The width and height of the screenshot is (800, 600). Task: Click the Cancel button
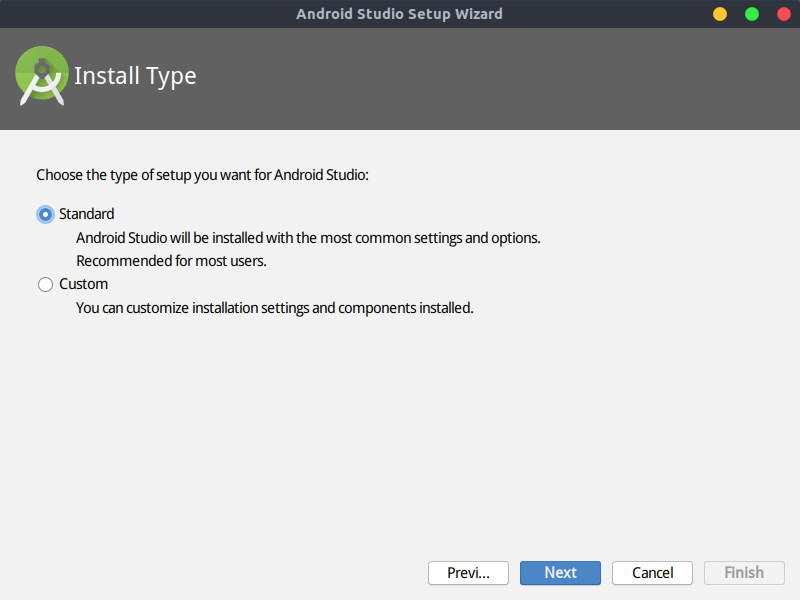(652, 573)
